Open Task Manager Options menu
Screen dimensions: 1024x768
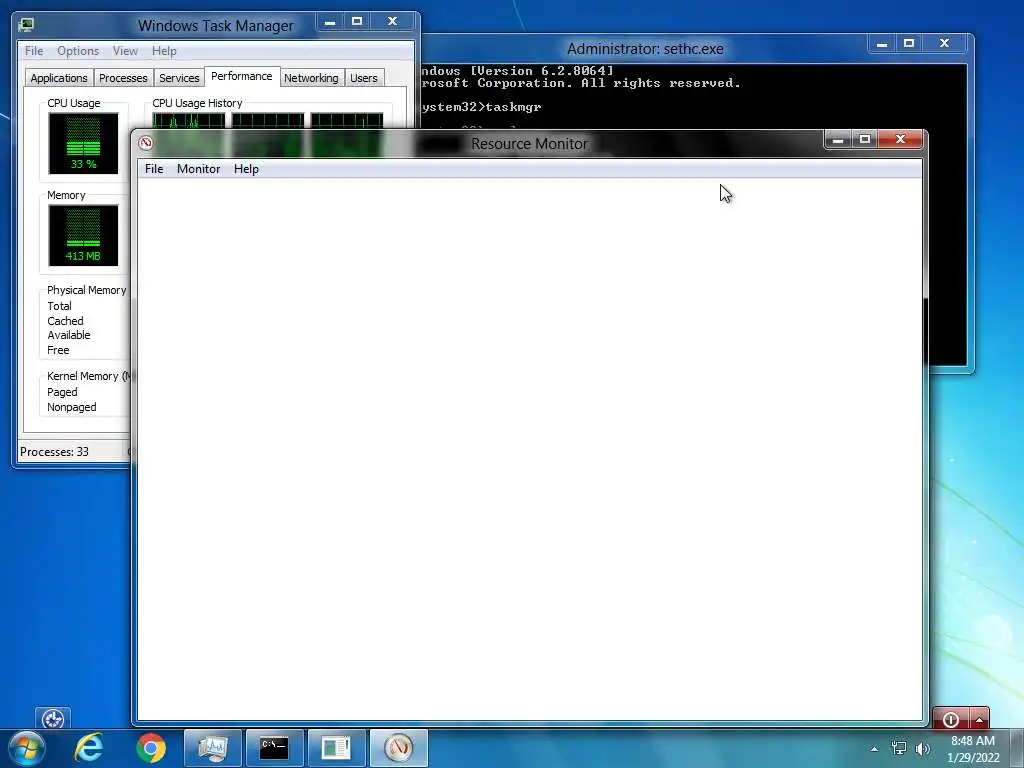pos(78,51)
